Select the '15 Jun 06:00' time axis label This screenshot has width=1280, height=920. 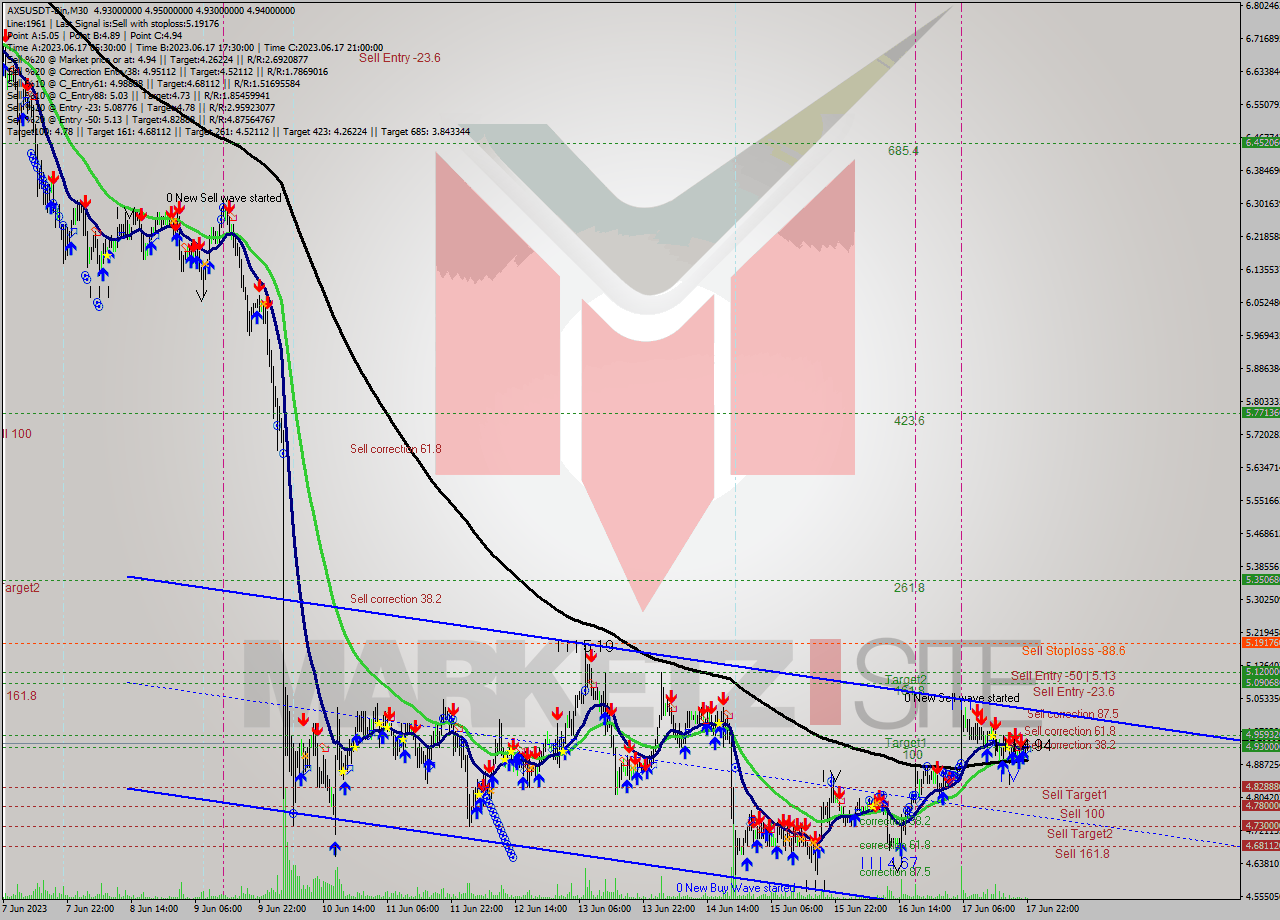[796, 909]
